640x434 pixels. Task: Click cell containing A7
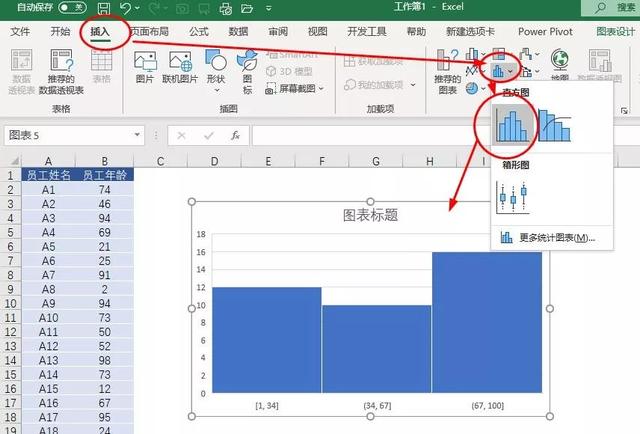pyautogui.click(x=49, y=275)
